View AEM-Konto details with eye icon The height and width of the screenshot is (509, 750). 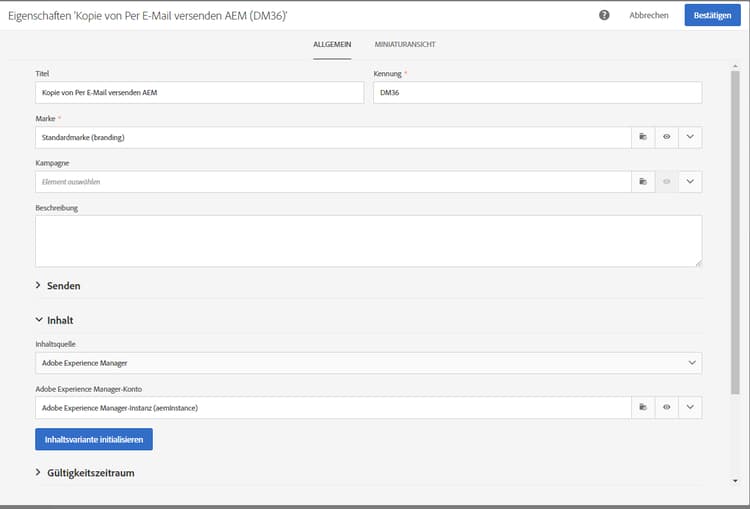[x=666, y=408]
